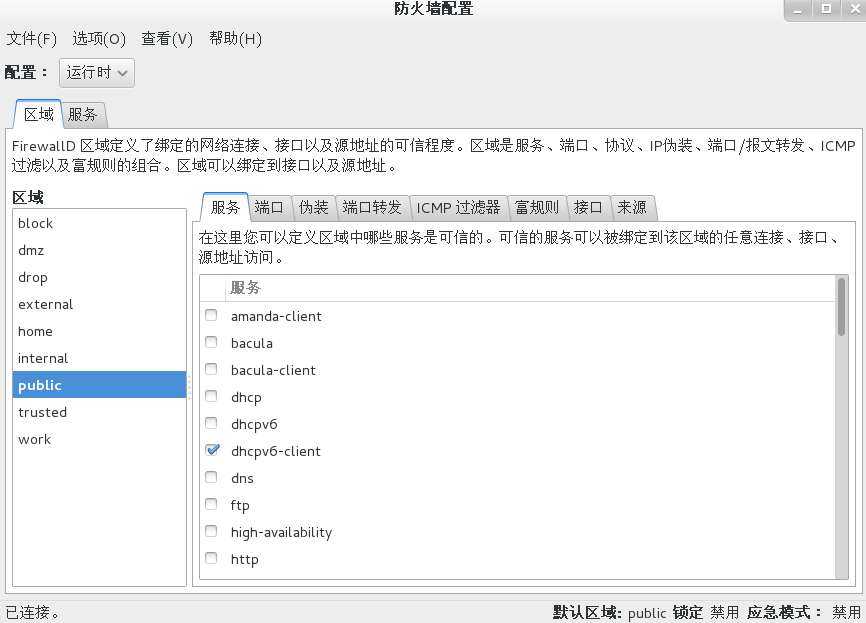Click the ftp service name
This screenshot has width=866, height=623.
click(x=240, y=505)
